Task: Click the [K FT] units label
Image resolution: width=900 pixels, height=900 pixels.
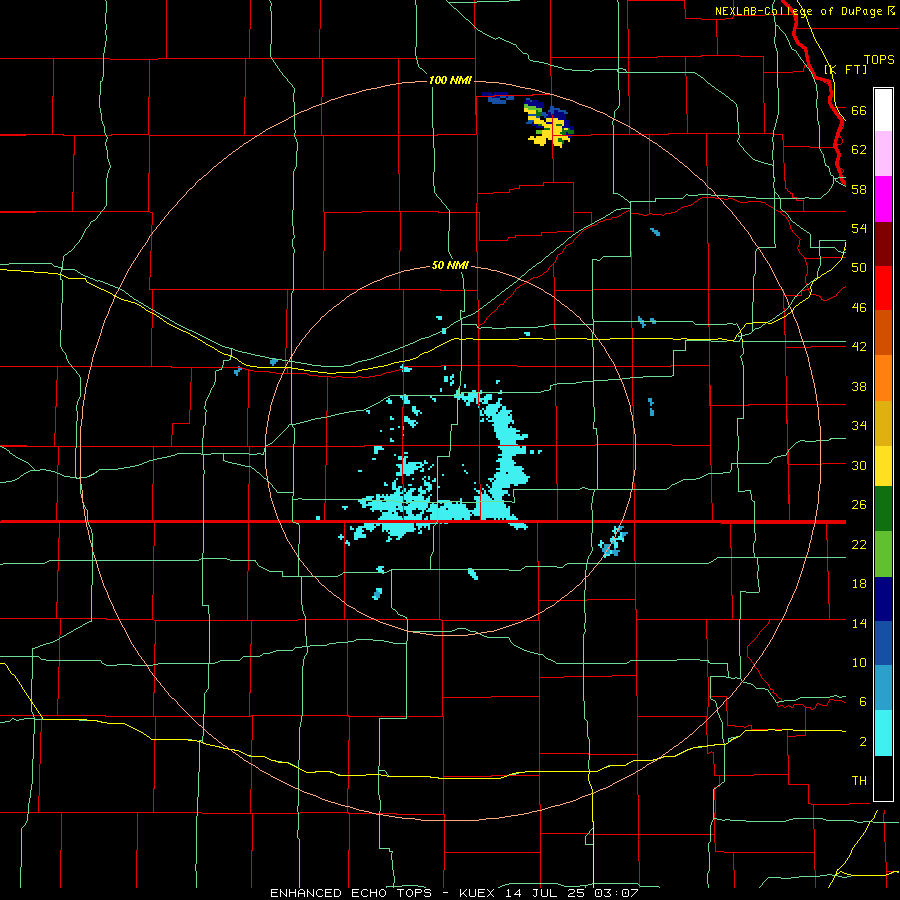Action: [x=845, y=69]
